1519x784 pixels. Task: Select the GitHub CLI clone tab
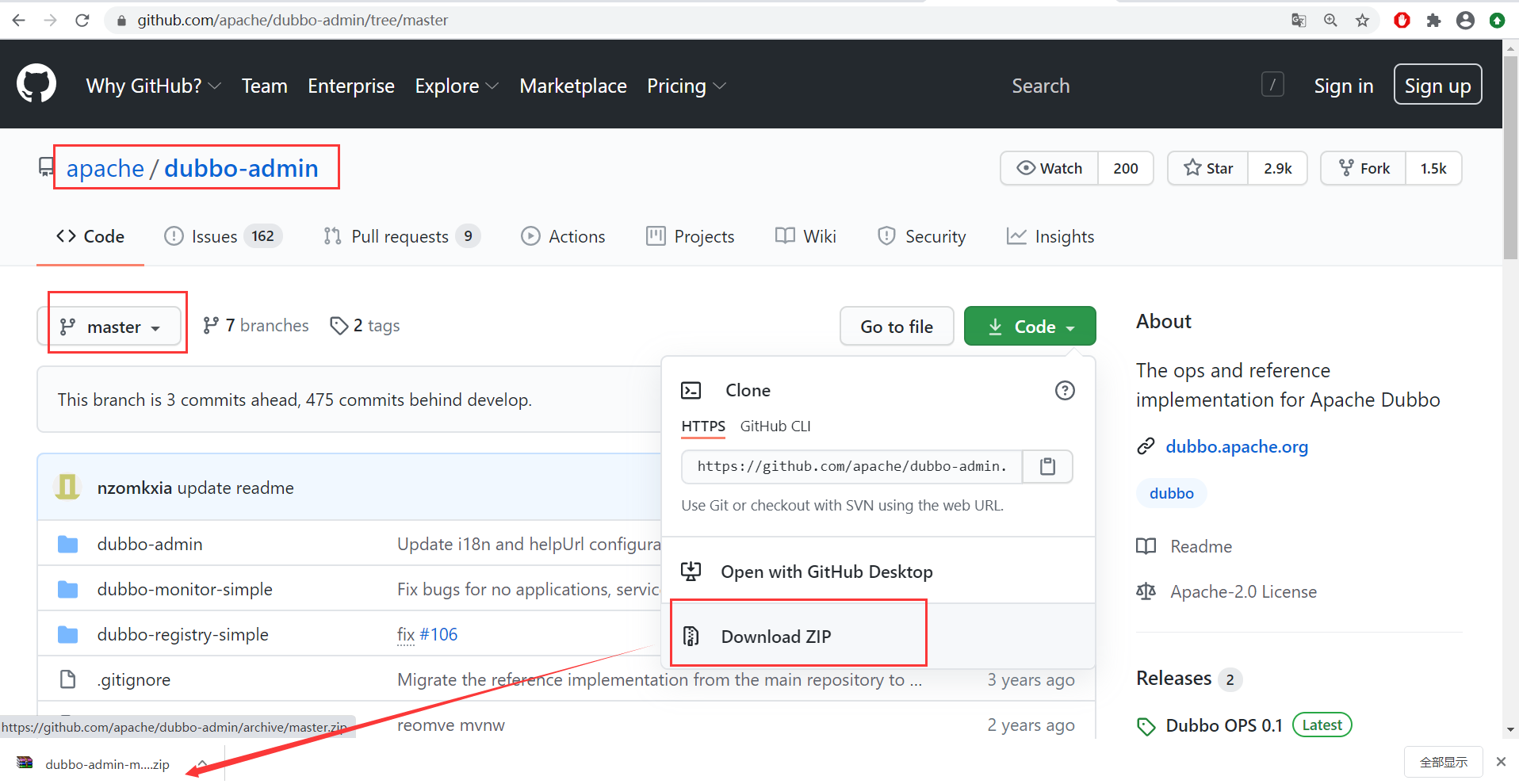pyautogui.click(x=775, y=426)
